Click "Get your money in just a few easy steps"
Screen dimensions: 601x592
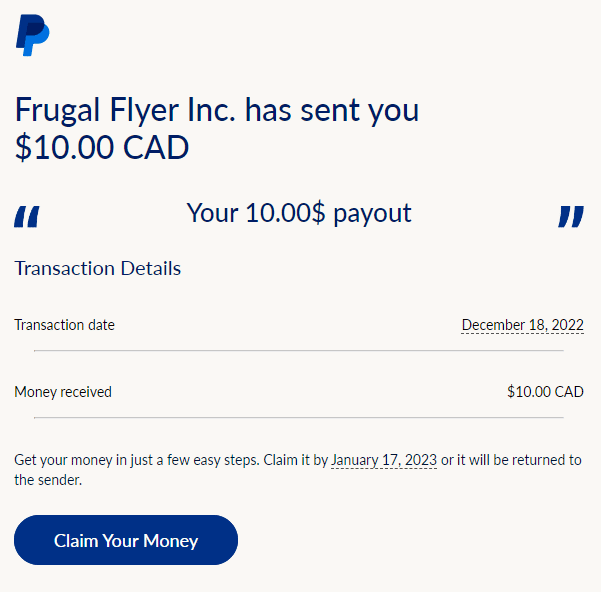(x=137, y=460)
